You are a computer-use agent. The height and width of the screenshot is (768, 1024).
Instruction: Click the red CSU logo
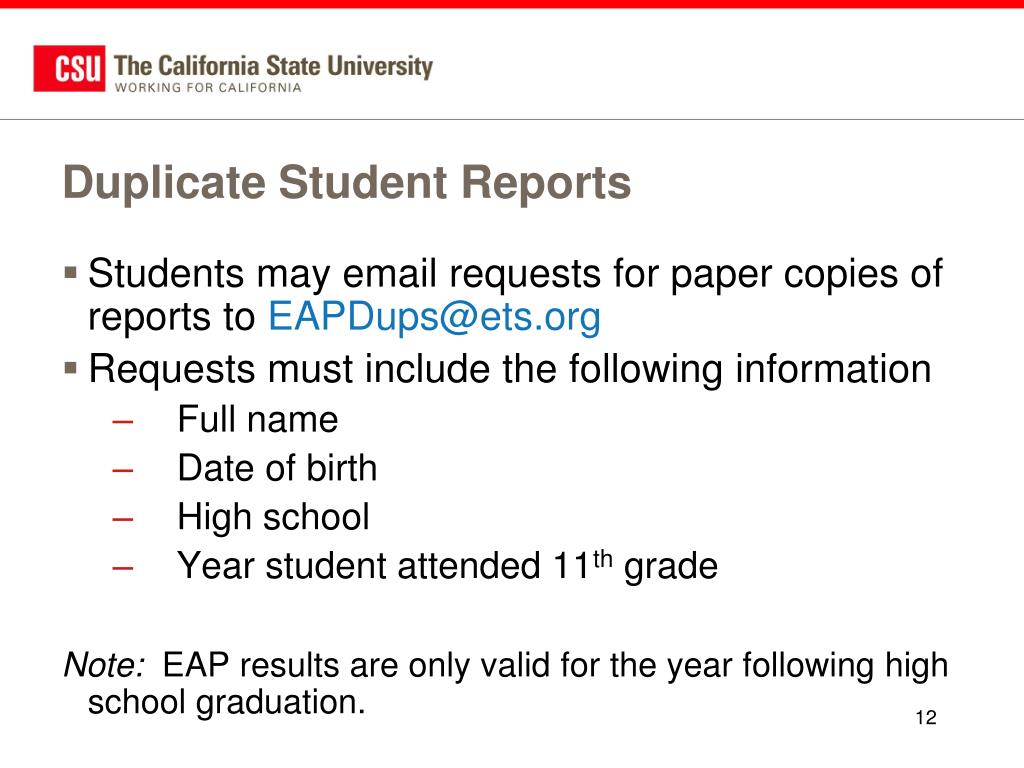coord(69,68)
